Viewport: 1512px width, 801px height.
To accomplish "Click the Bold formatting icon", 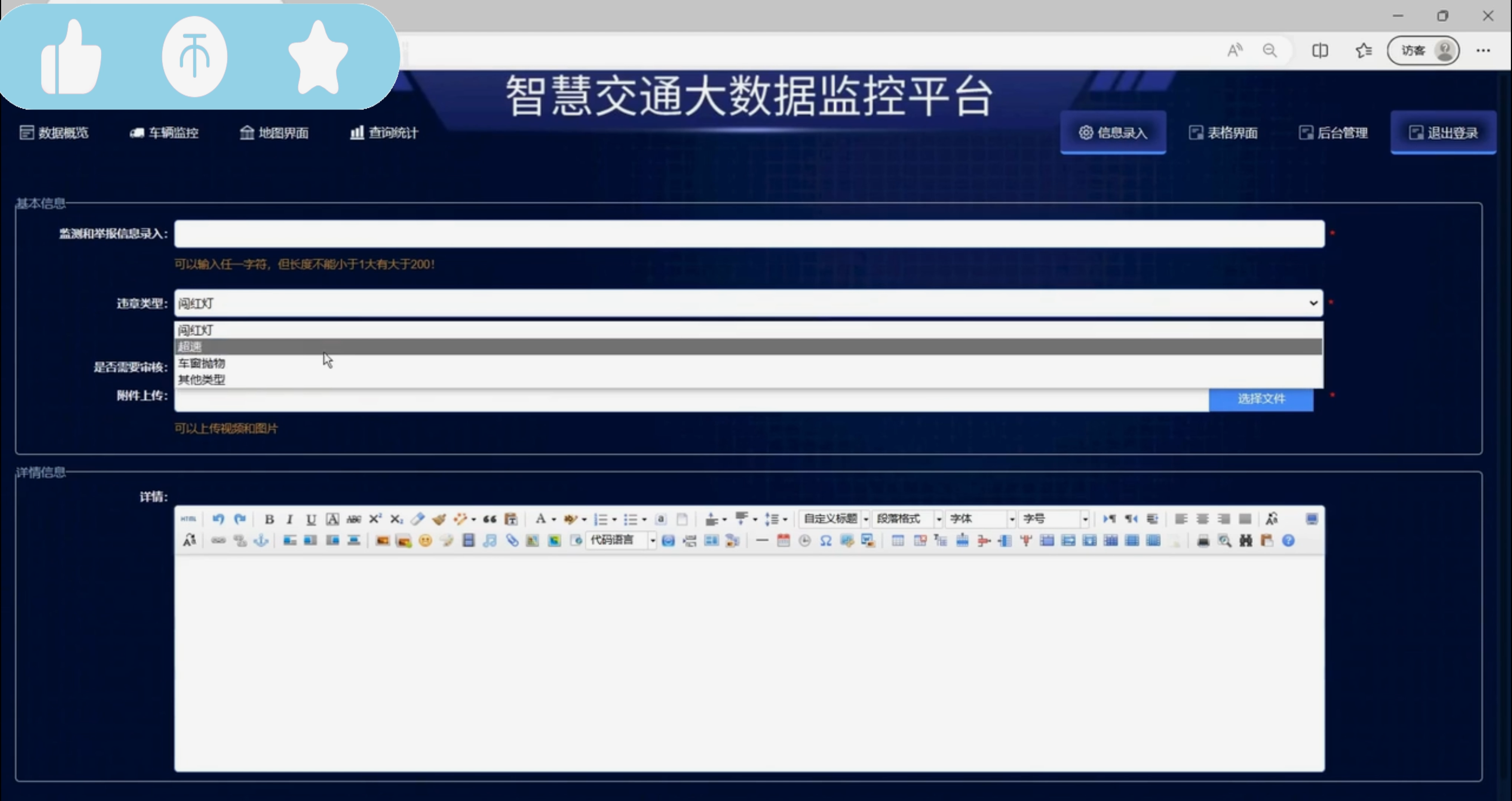I will [269, 519].
